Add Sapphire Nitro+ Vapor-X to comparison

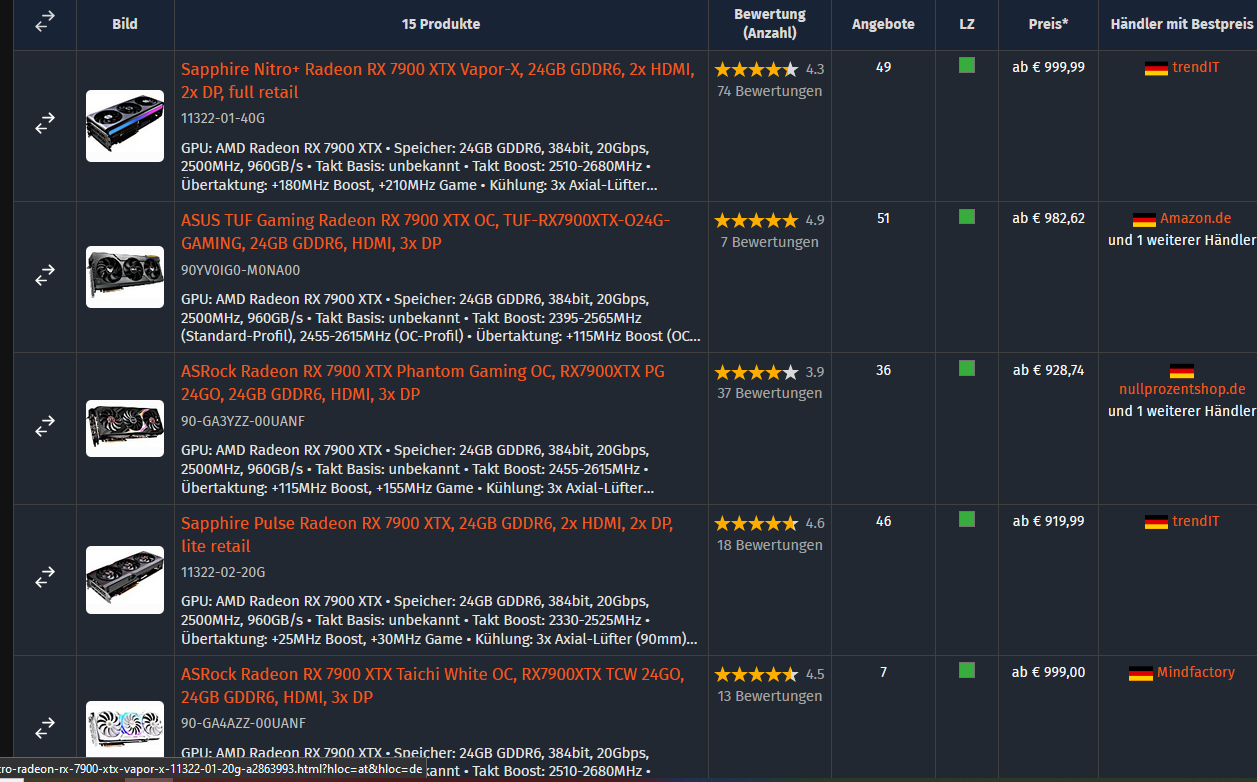(x=45, y=124)
